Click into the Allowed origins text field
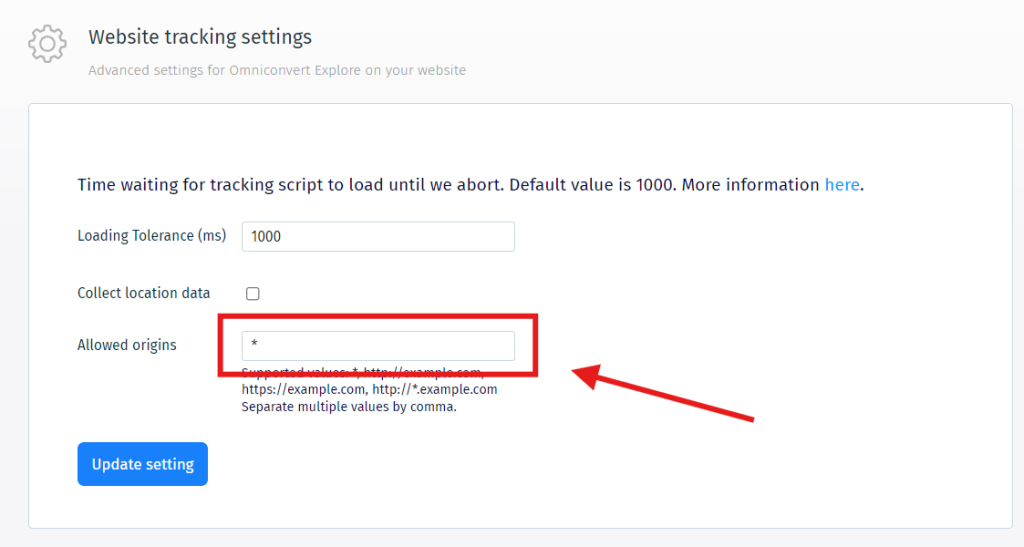The image size is (1024, 547). pos(378,346)
